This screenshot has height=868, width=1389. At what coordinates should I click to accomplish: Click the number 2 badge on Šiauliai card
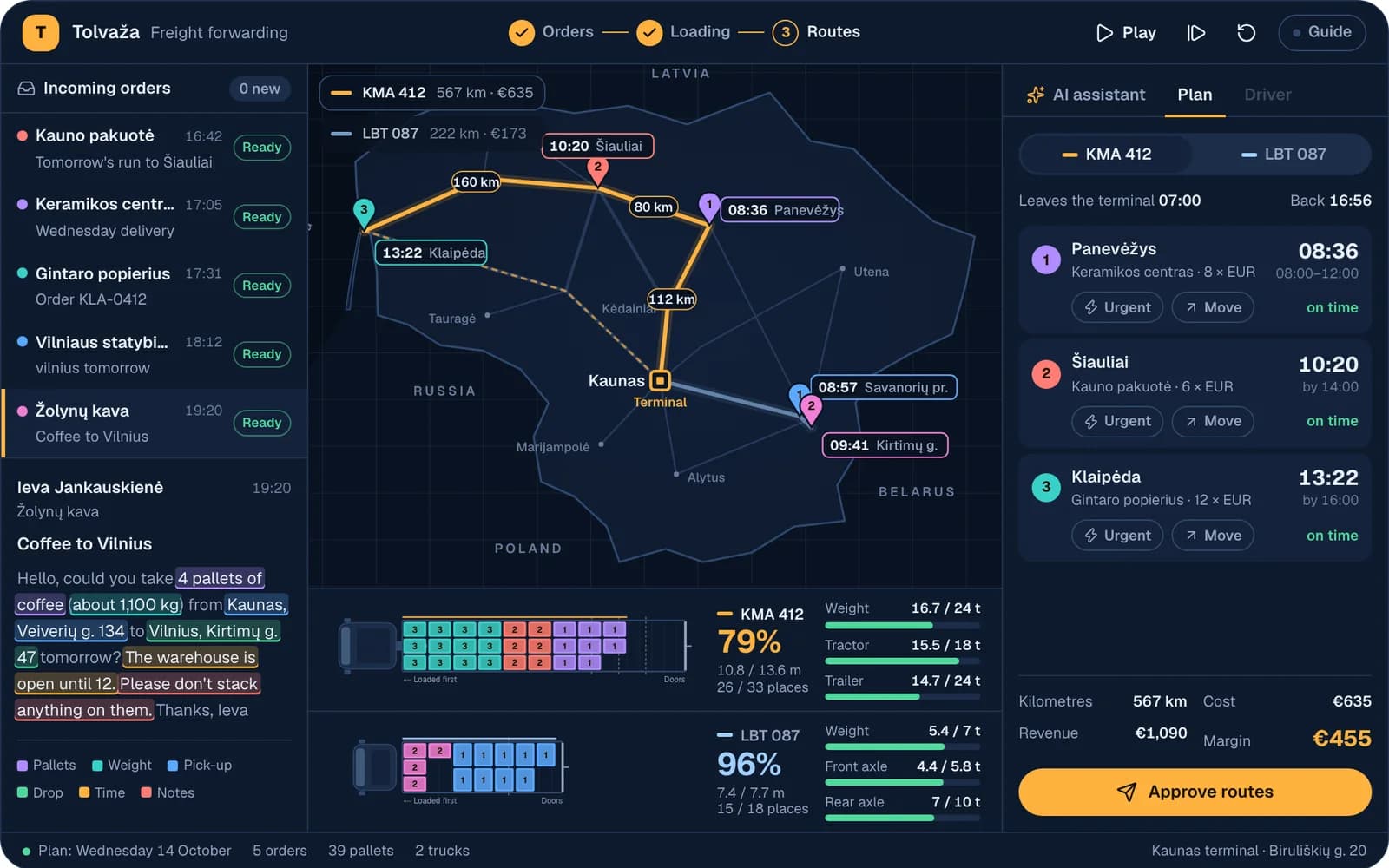[x=1046, y=373]
